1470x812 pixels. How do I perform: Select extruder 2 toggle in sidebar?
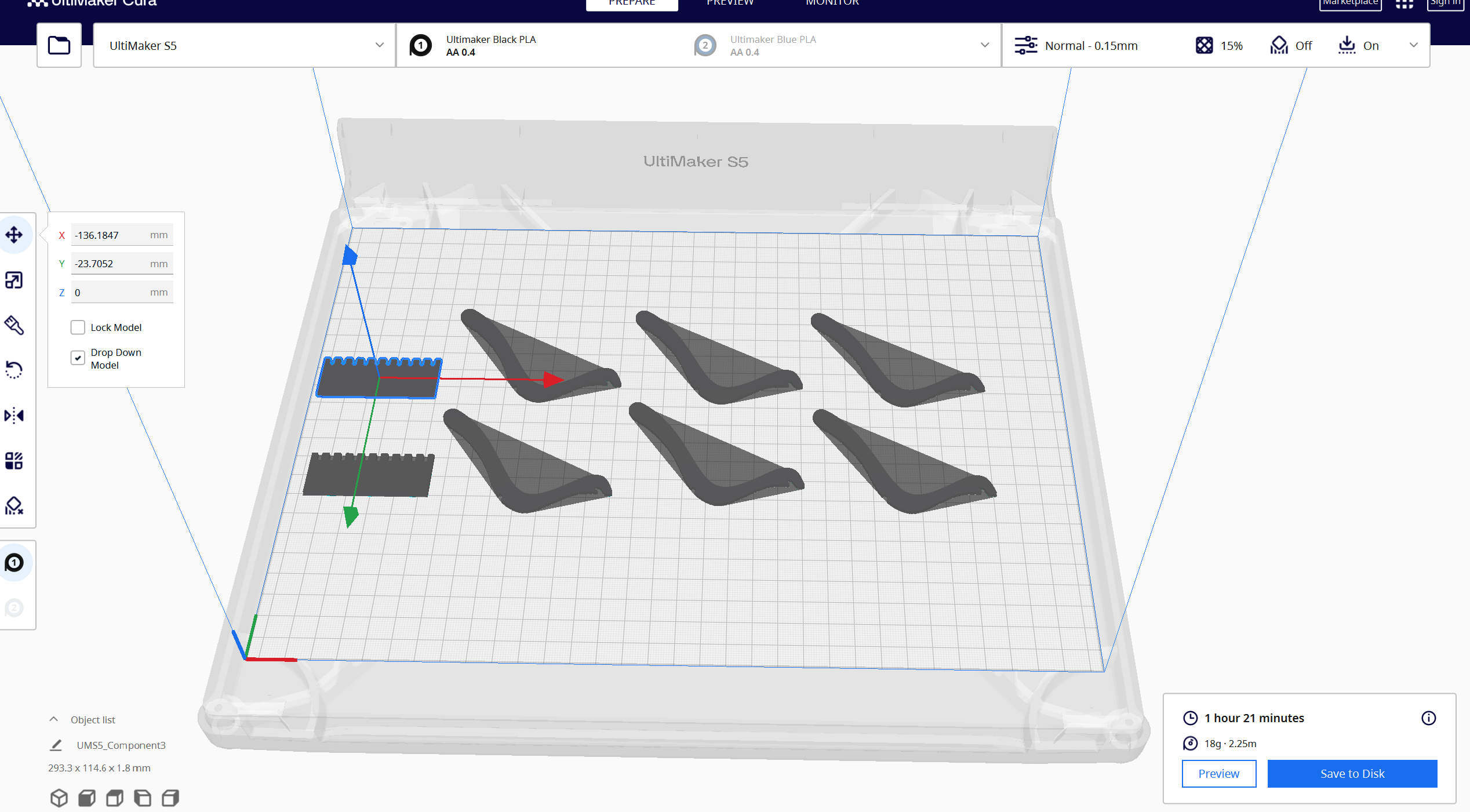point(14,608)
